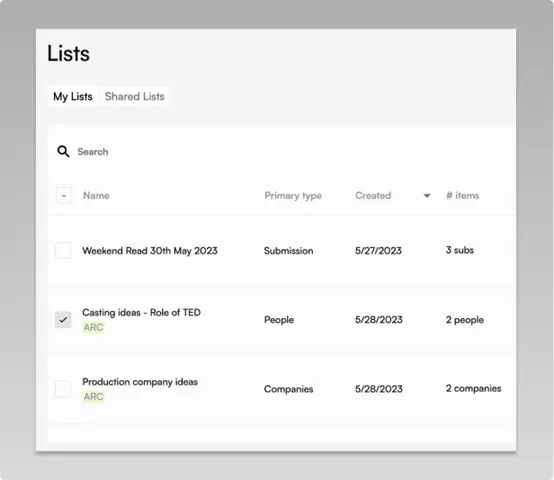Click the Created sort arrow
554x480 pixels.
(x=427, y=196)
